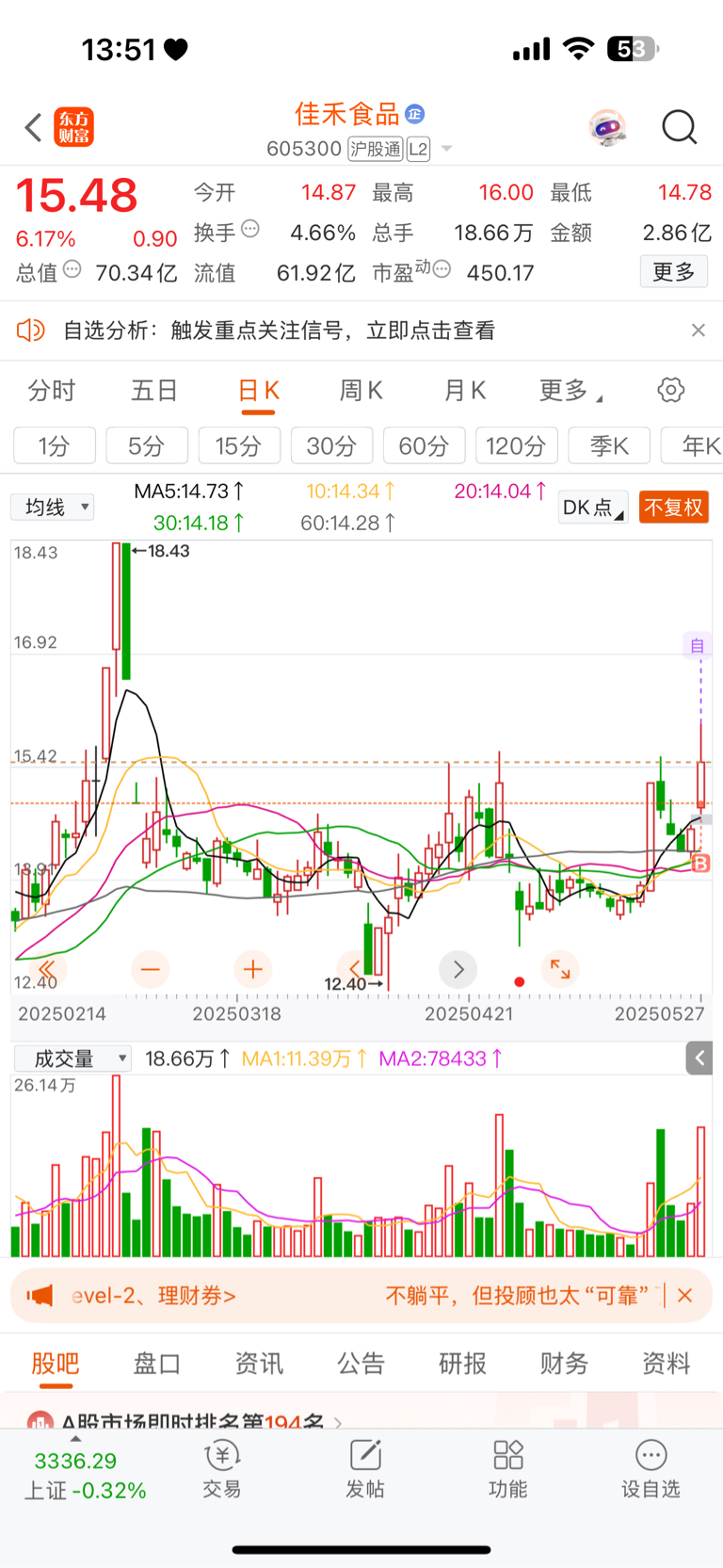This screenshot has height=1568, width=723.
Task: Close the orange promo banner
Action: point(685,1296)
